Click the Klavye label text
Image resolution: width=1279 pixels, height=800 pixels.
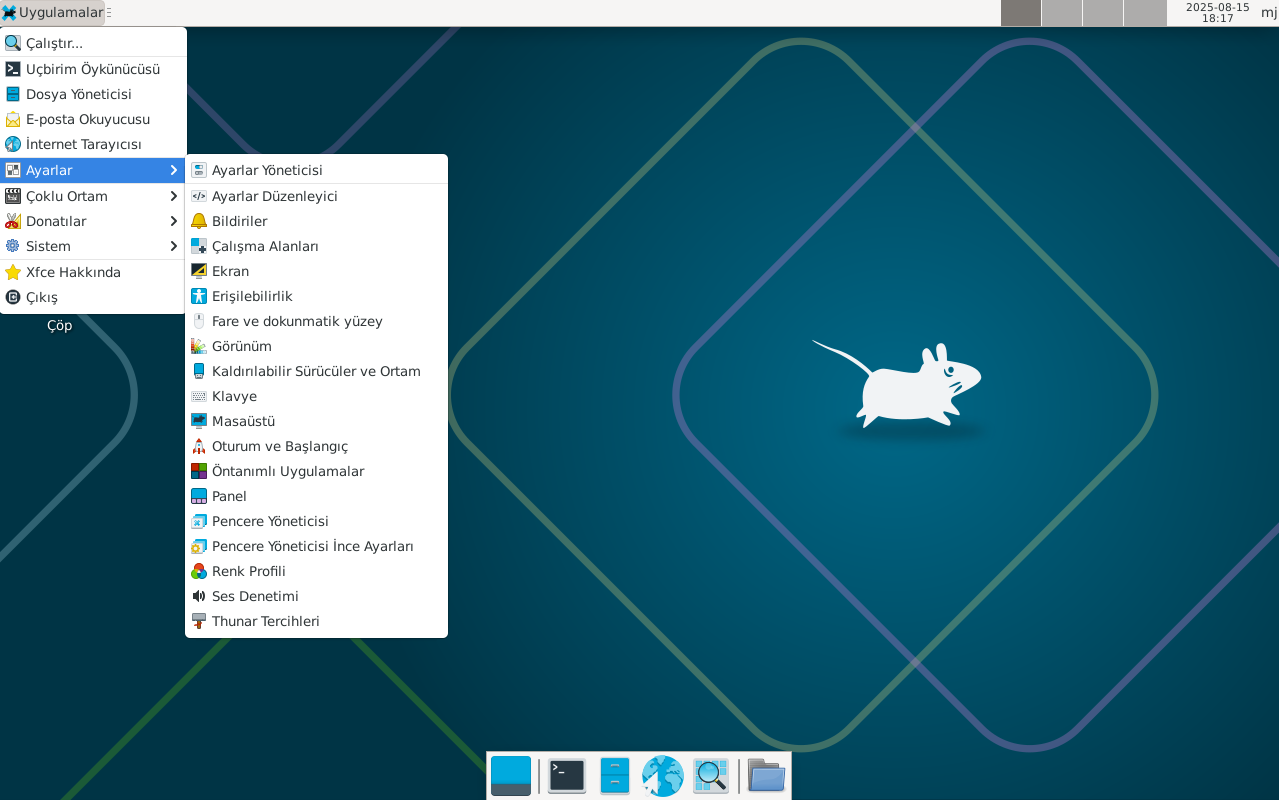click(x=235, y=396)
